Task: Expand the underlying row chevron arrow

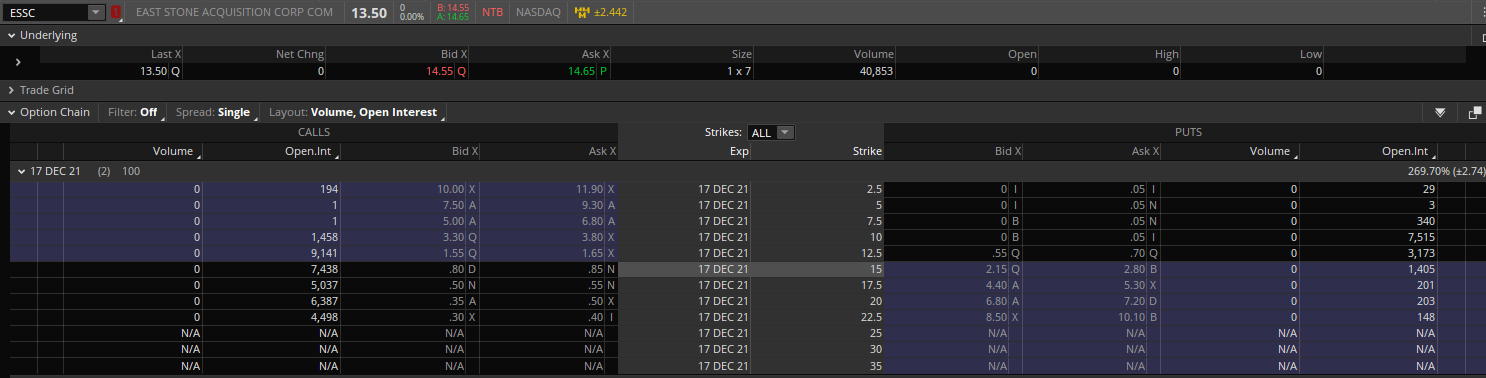Action: (x=18, y=62)
